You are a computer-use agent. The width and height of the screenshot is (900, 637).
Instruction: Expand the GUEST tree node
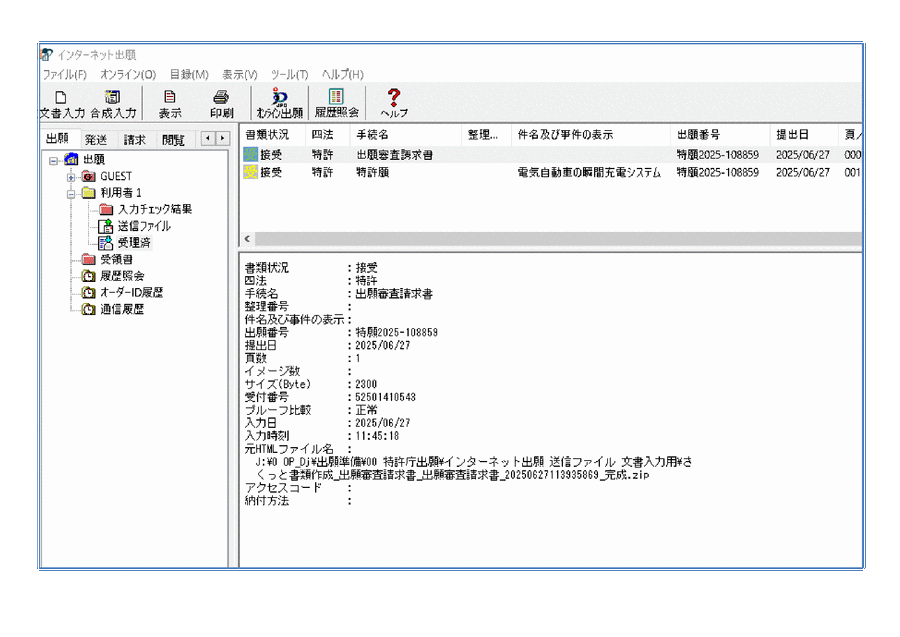tap(72, 176)
